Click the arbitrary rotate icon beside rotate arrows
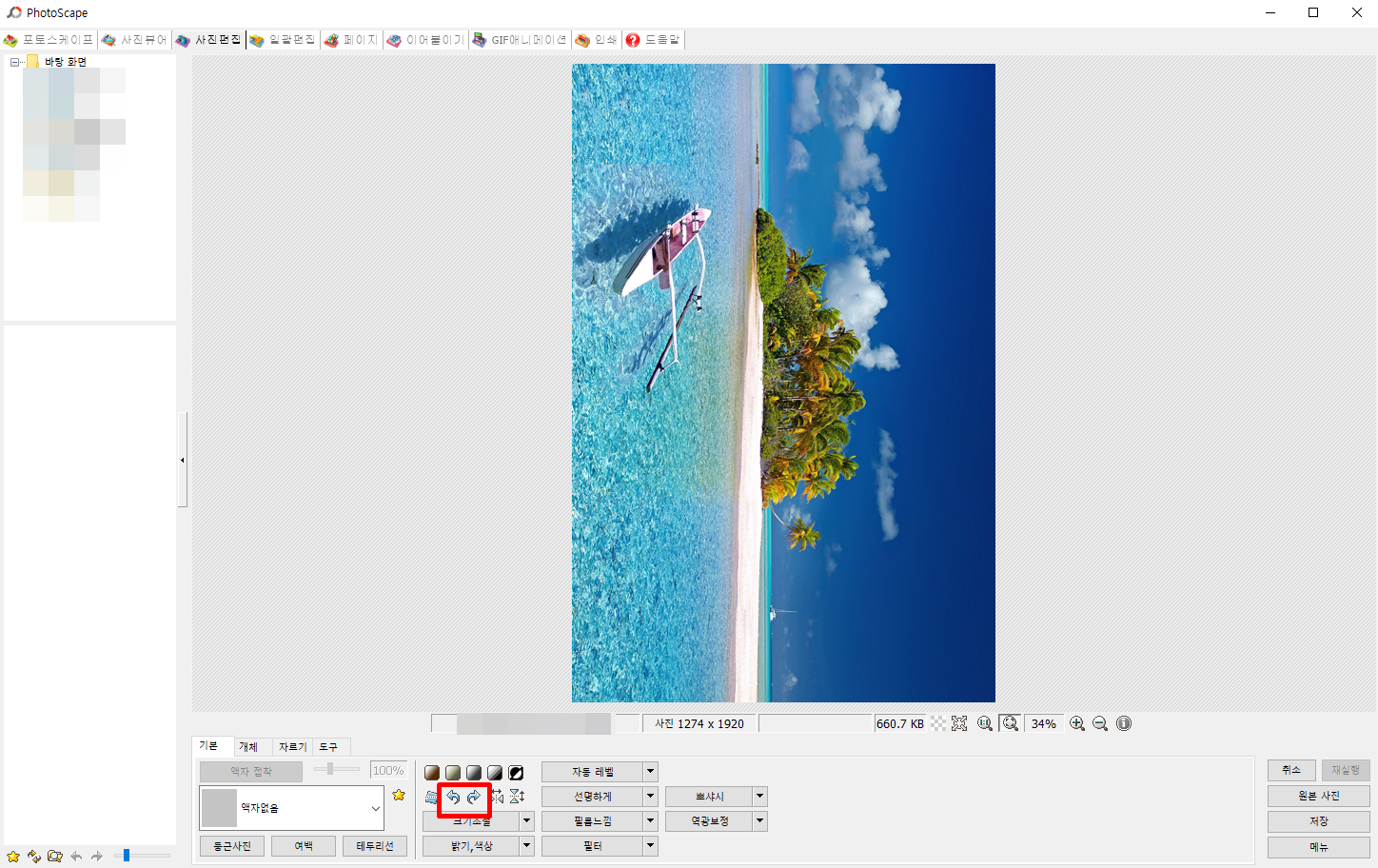Image resolution: width=1378 pixels, height=868 pixels. point(432,798)
